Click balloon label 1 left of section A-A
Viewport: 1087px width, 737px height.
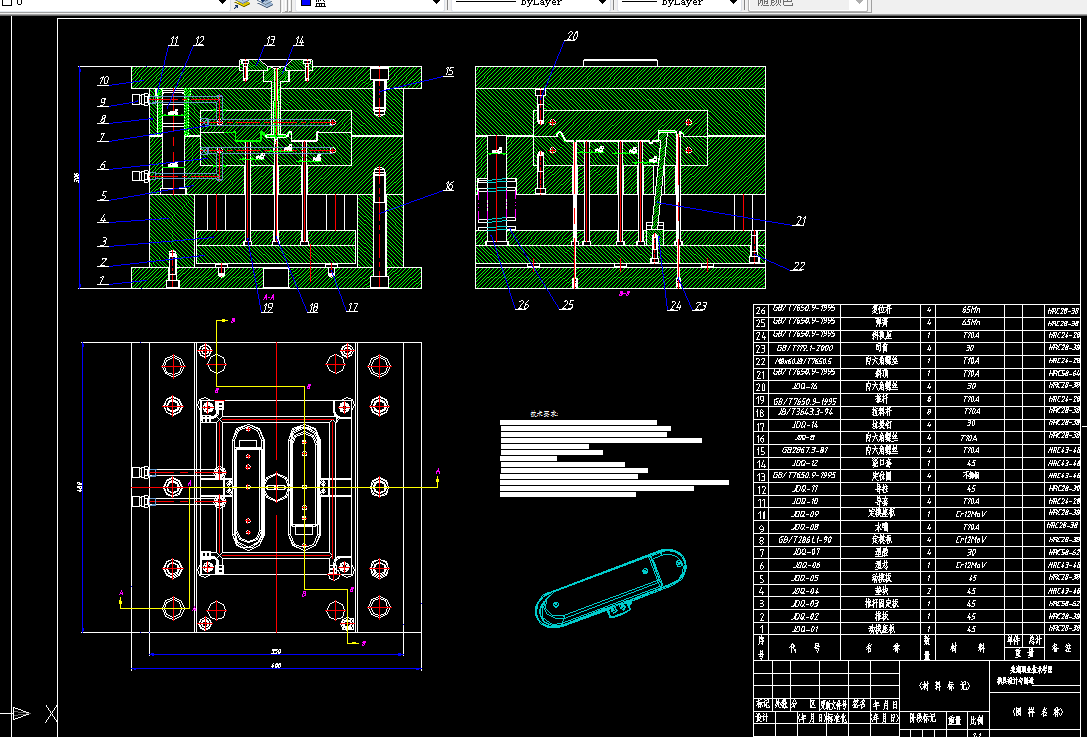[101, 281]
